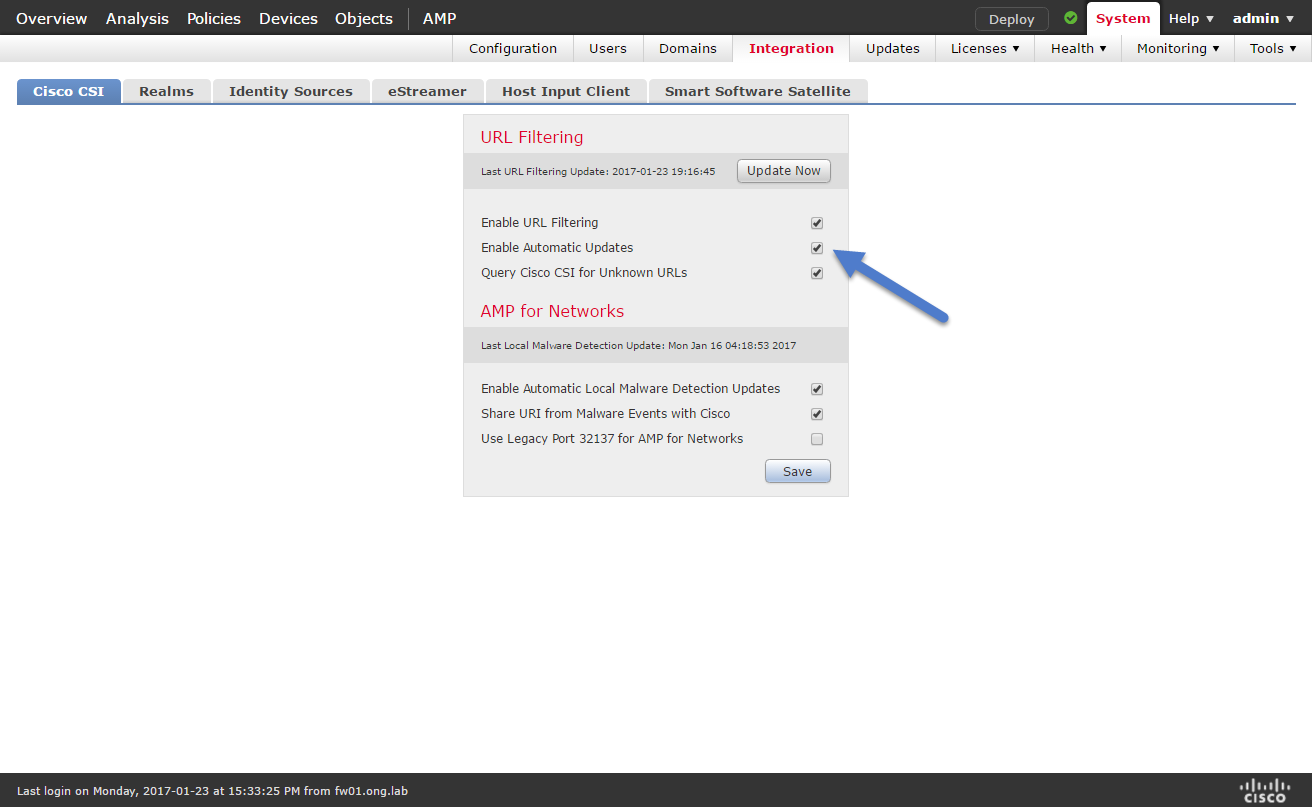
Task: Enable Use Legacy Port 32137 checkbox
Action: [817, 439]
